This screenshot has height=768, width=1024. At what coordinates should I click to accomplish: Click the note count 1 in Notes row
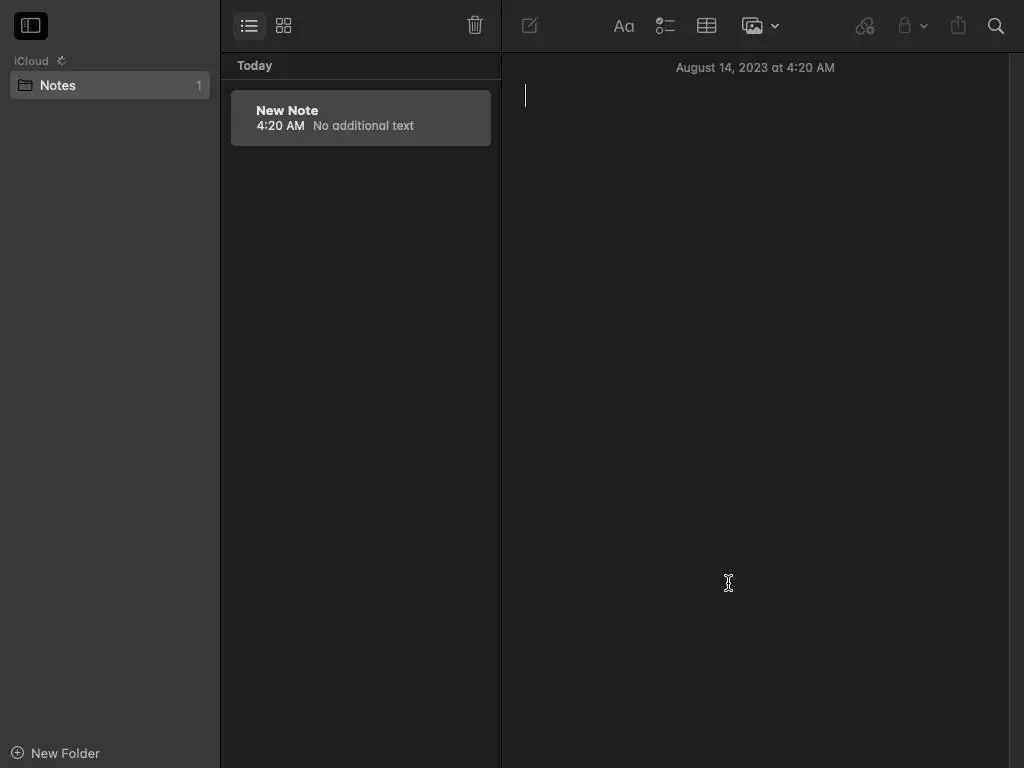[x=199, y=85]
